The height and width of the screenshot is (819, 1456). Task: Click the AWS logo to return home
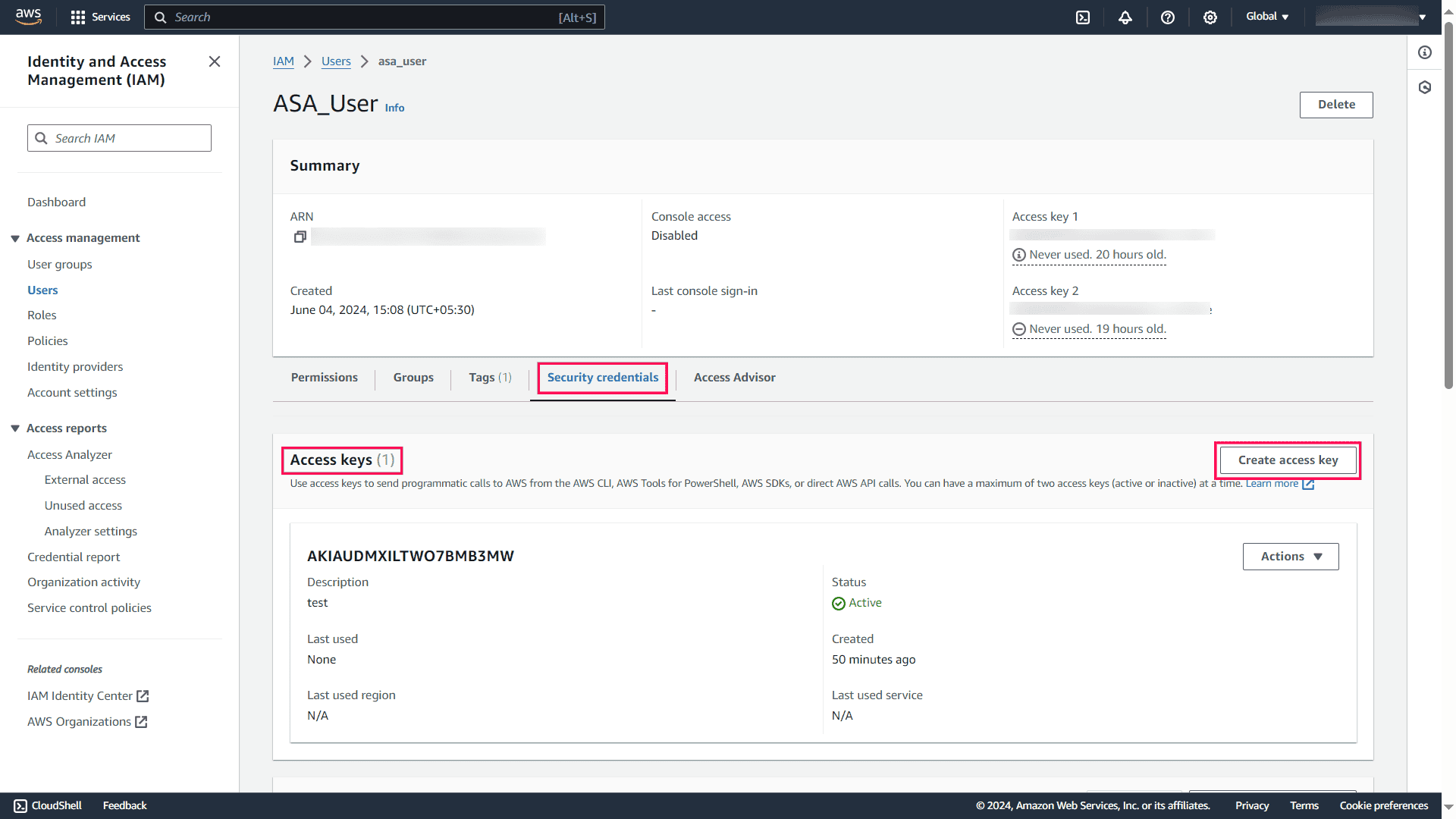[x=28, y=16]
